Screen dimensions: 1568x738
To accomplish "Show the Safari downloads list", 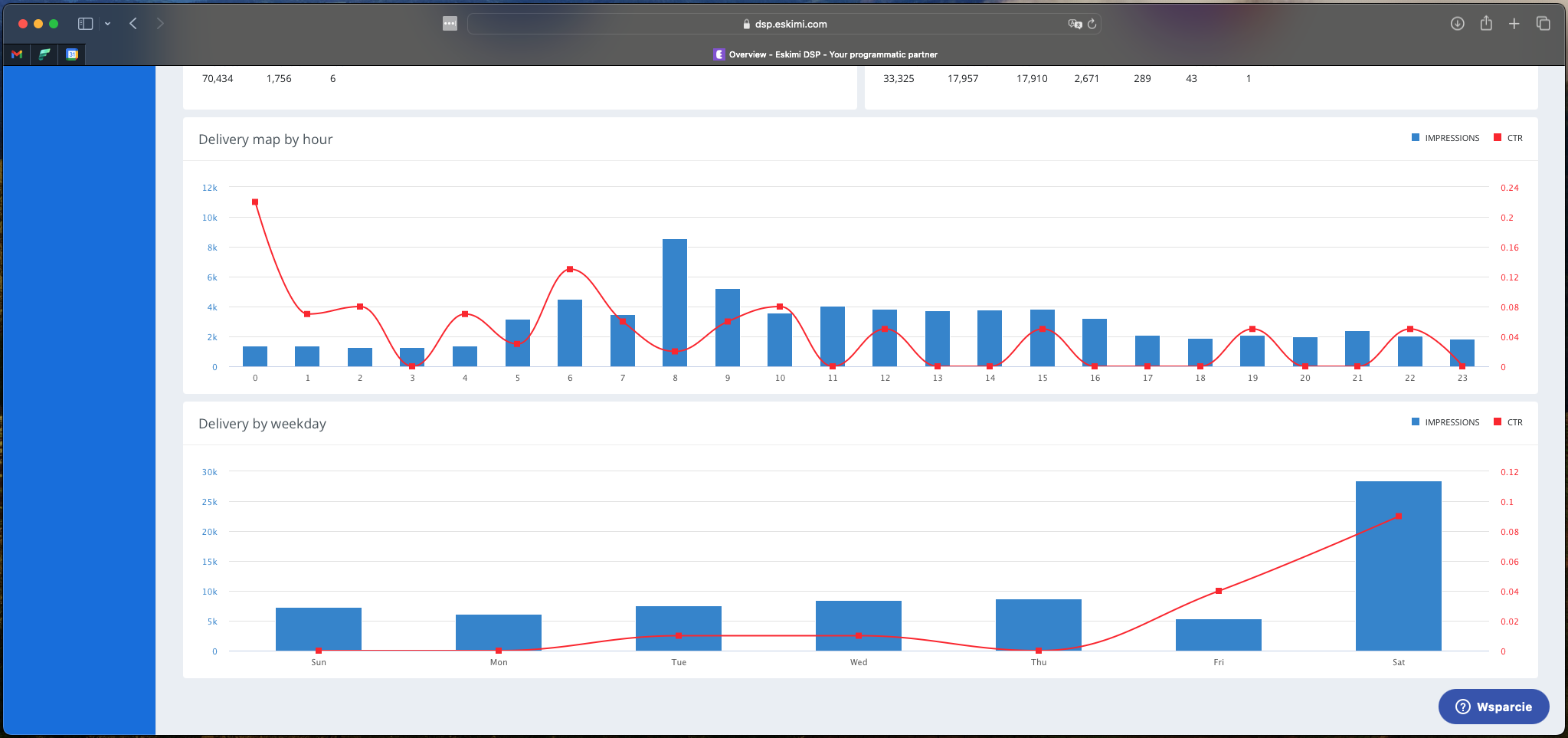I will click(x=1457, y=24).
